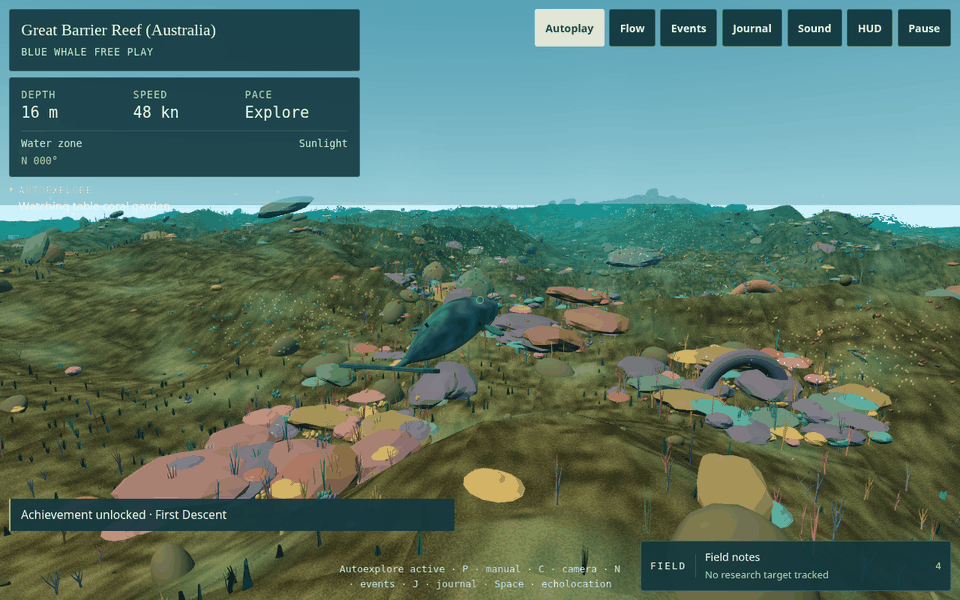Open the Field notes panel

(x=796, y=566)
